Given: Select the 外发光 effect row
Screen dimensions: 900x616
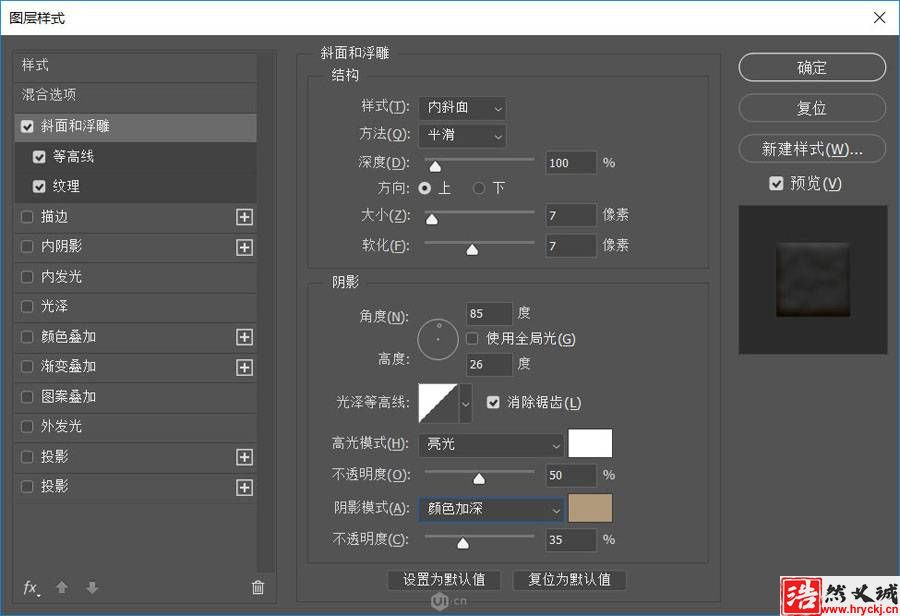Looking at the screenshot, I should click(135, 427).
